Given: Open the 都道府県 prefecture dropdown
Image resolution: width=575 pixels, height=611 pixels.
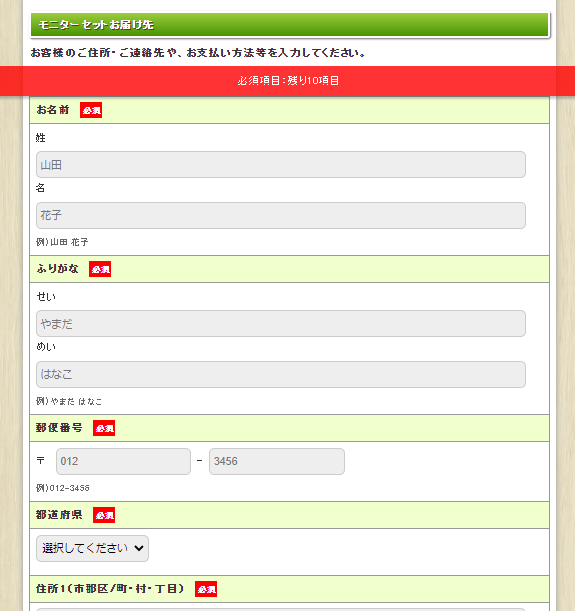Looking at the screenshot, I should click(x=92, y=548).
